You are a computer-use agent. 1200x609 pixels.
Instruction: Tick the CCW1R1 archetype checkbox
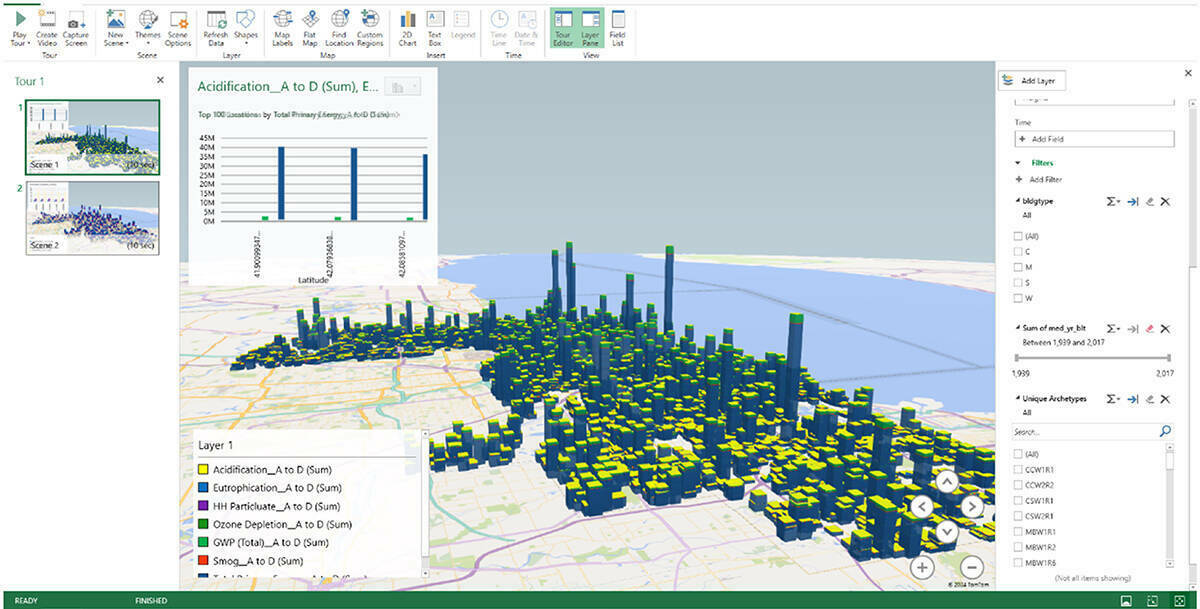[1018, 469]
